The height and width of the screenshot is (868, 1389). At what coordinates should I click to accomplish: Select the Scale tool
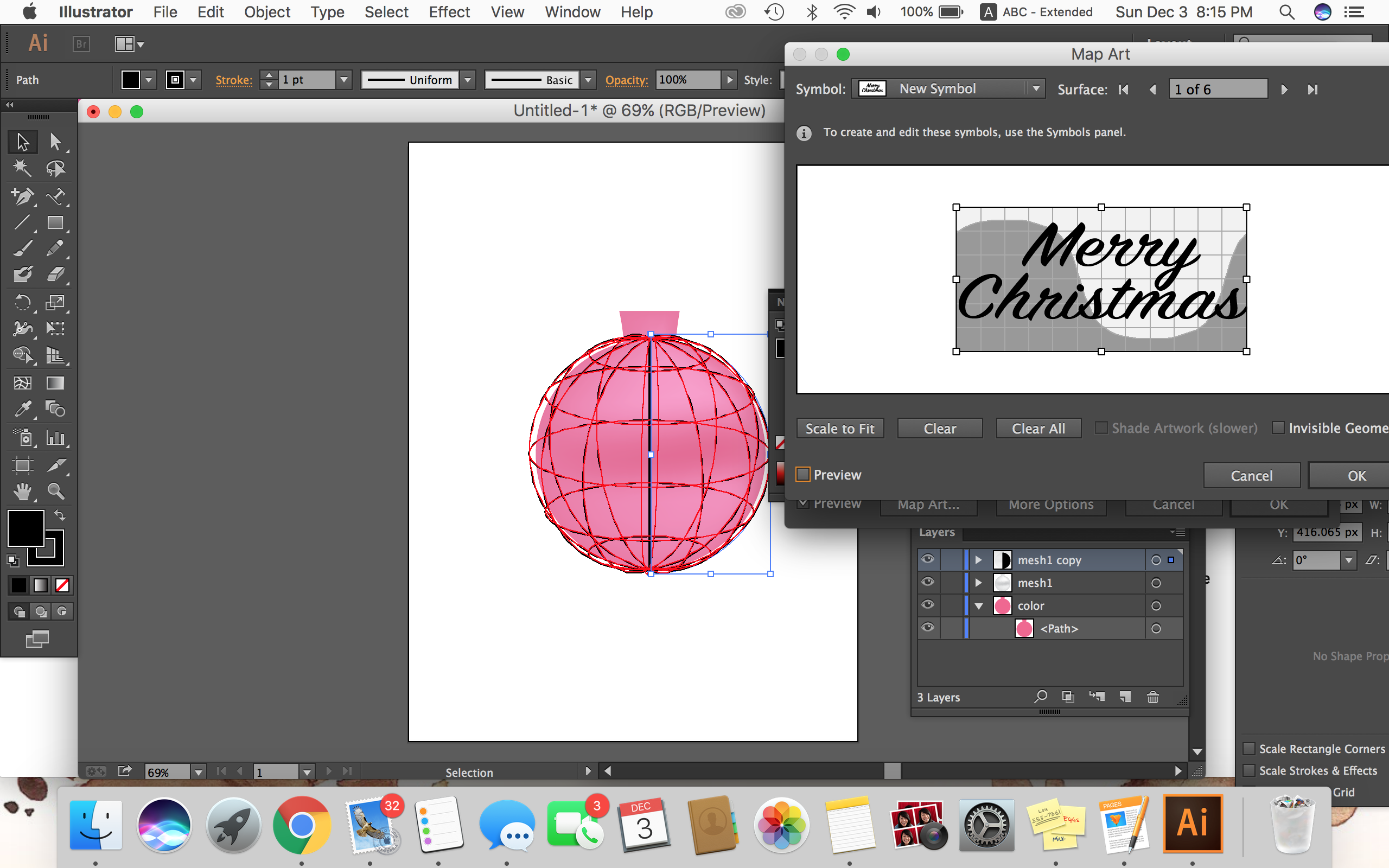pos(55,302)
